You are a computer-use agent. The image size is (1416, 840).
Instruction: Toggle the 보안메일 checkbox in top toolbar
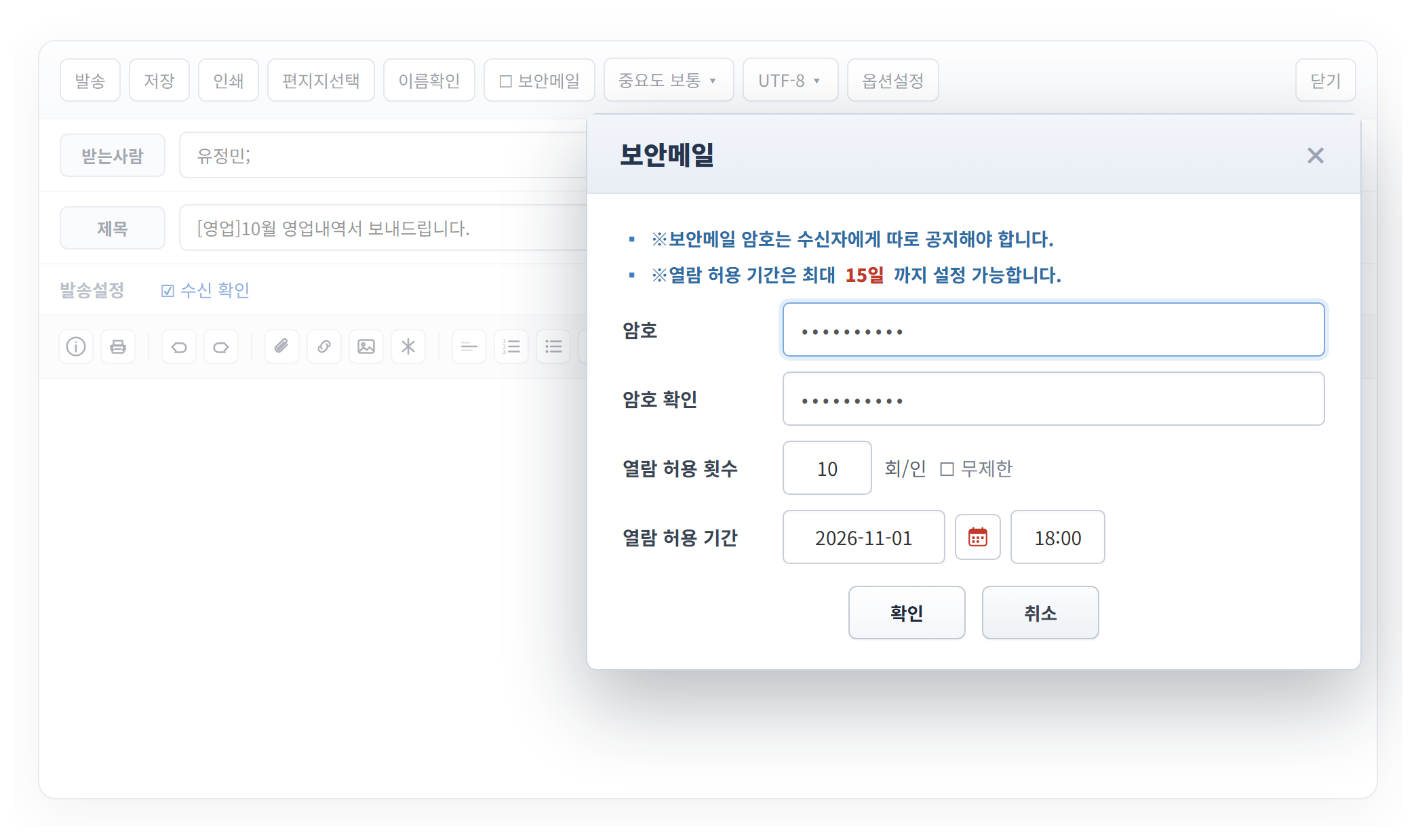[506, 81]
